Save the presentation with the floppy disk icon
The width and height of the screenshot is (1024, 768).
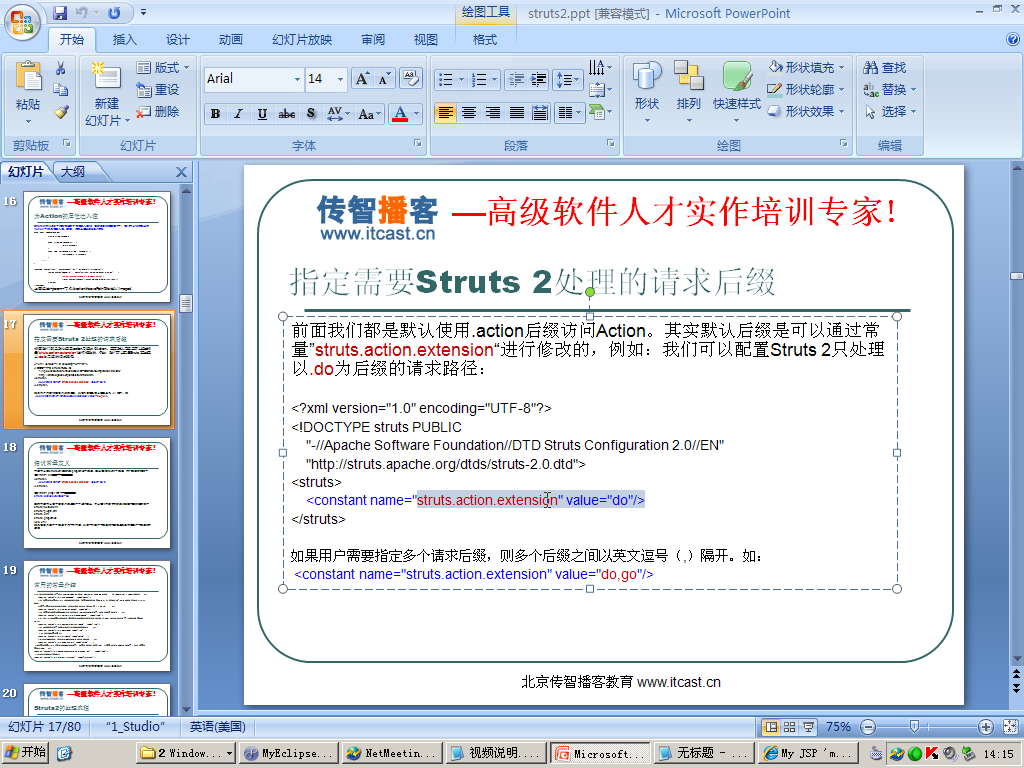tap(60, 12)
